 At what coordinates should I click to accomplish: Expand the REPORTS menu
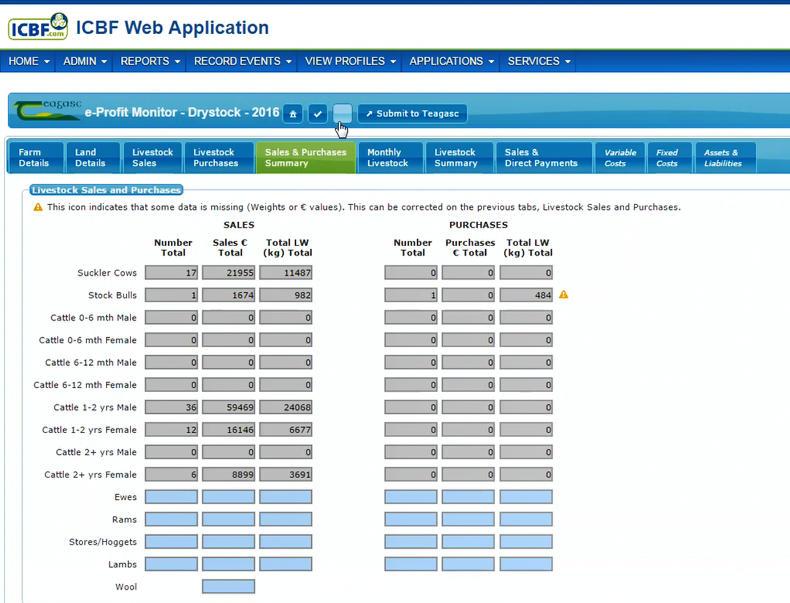point(151,61)
